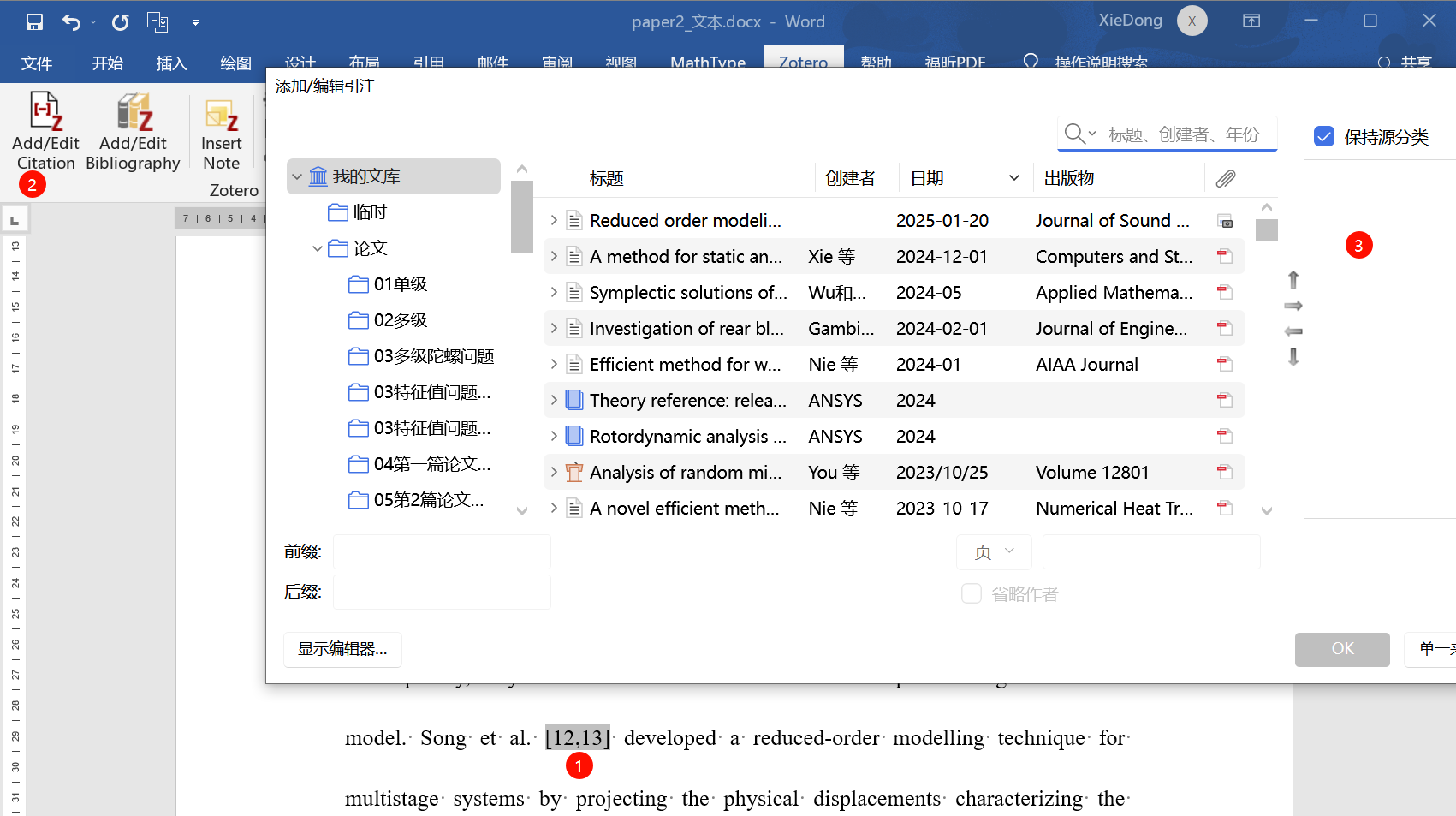Toggle the 省略作者 checkbox
The width and height of the screenshot is (1456, 816).
[x=972, y=593]
